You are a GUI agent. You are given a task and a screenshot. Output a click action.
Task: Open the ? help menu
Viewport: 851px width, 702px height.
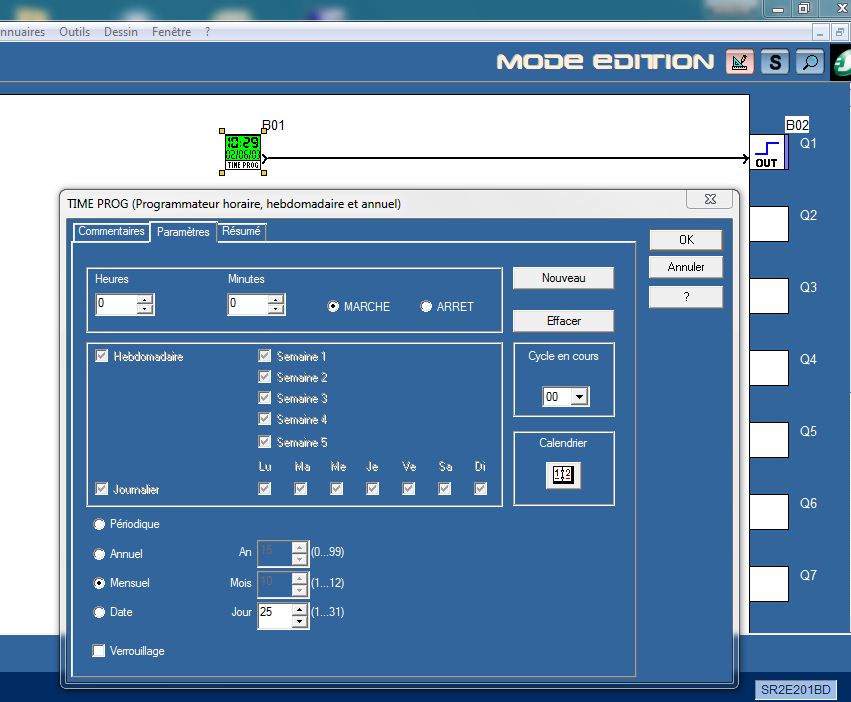coord(207,32)
